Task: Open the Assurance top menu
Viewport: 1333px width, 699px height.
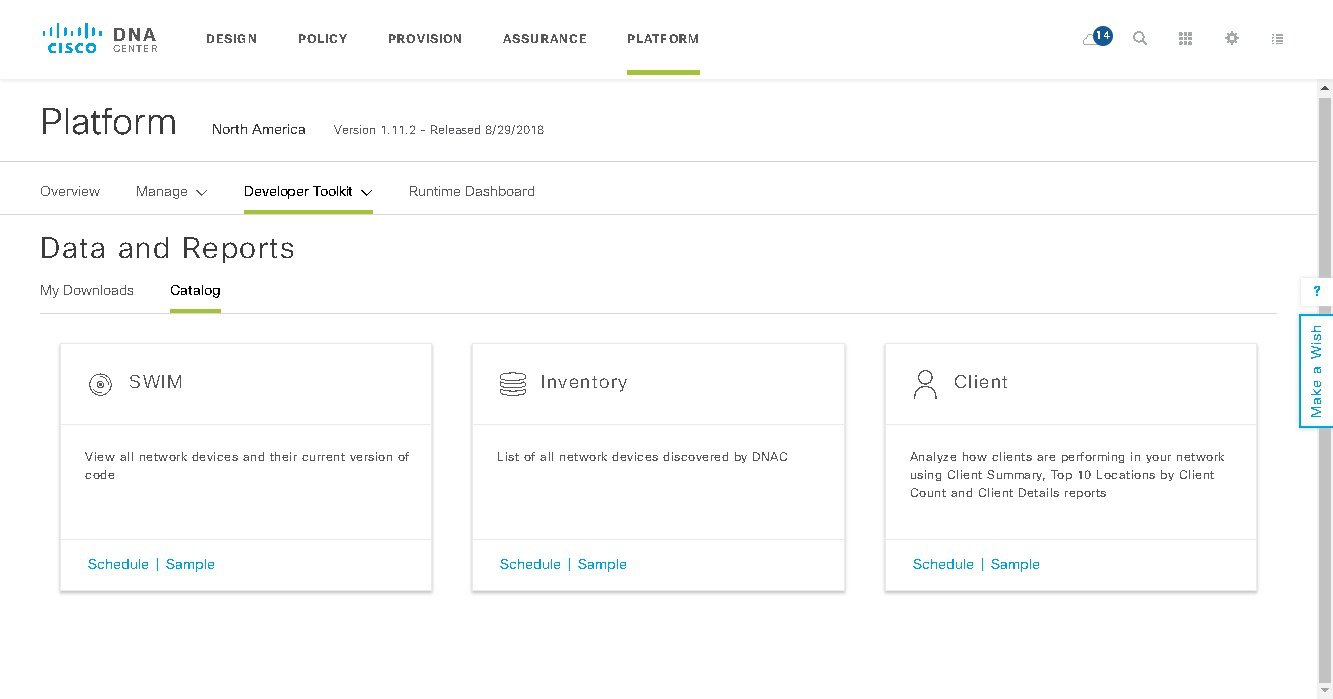Action: coord(545,38)
